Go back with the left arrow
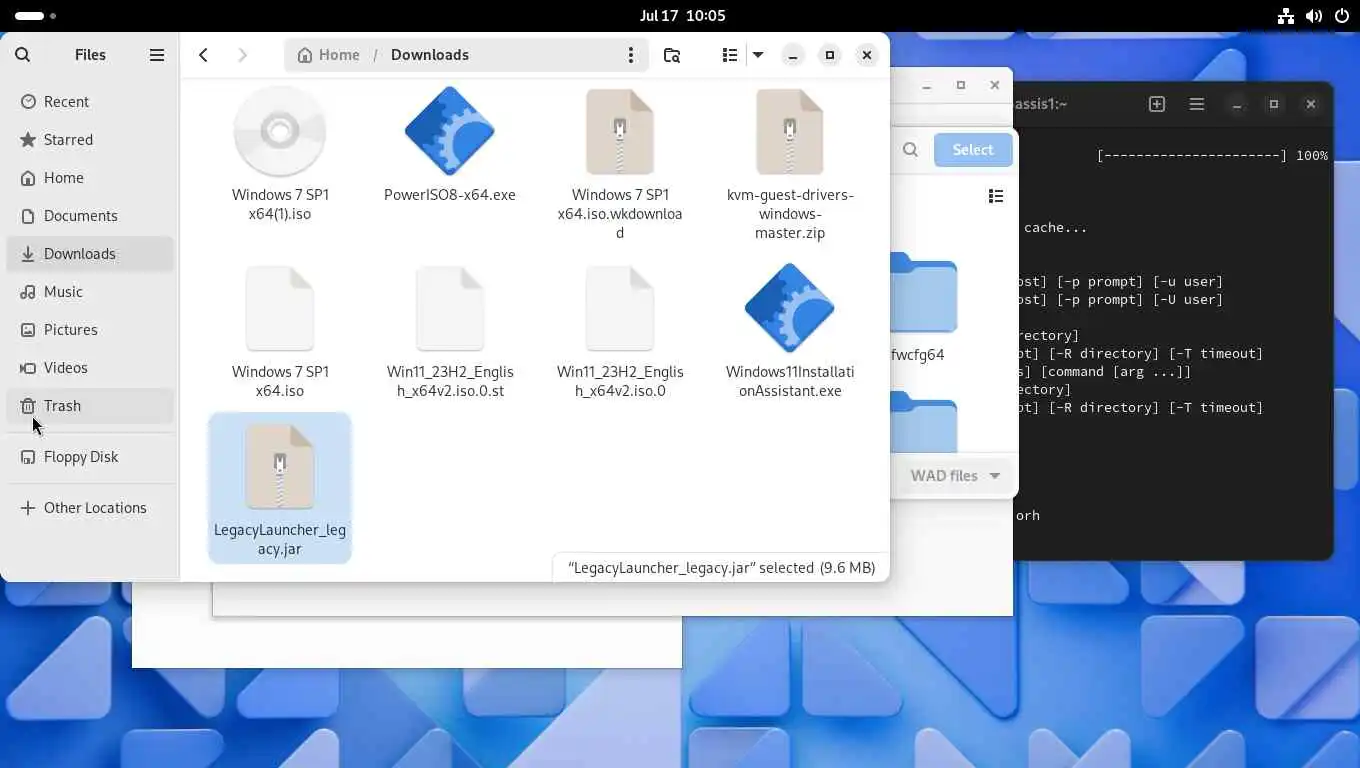Screen dimensions: 1360x768 pyautogui.click(x=204, y=55)
